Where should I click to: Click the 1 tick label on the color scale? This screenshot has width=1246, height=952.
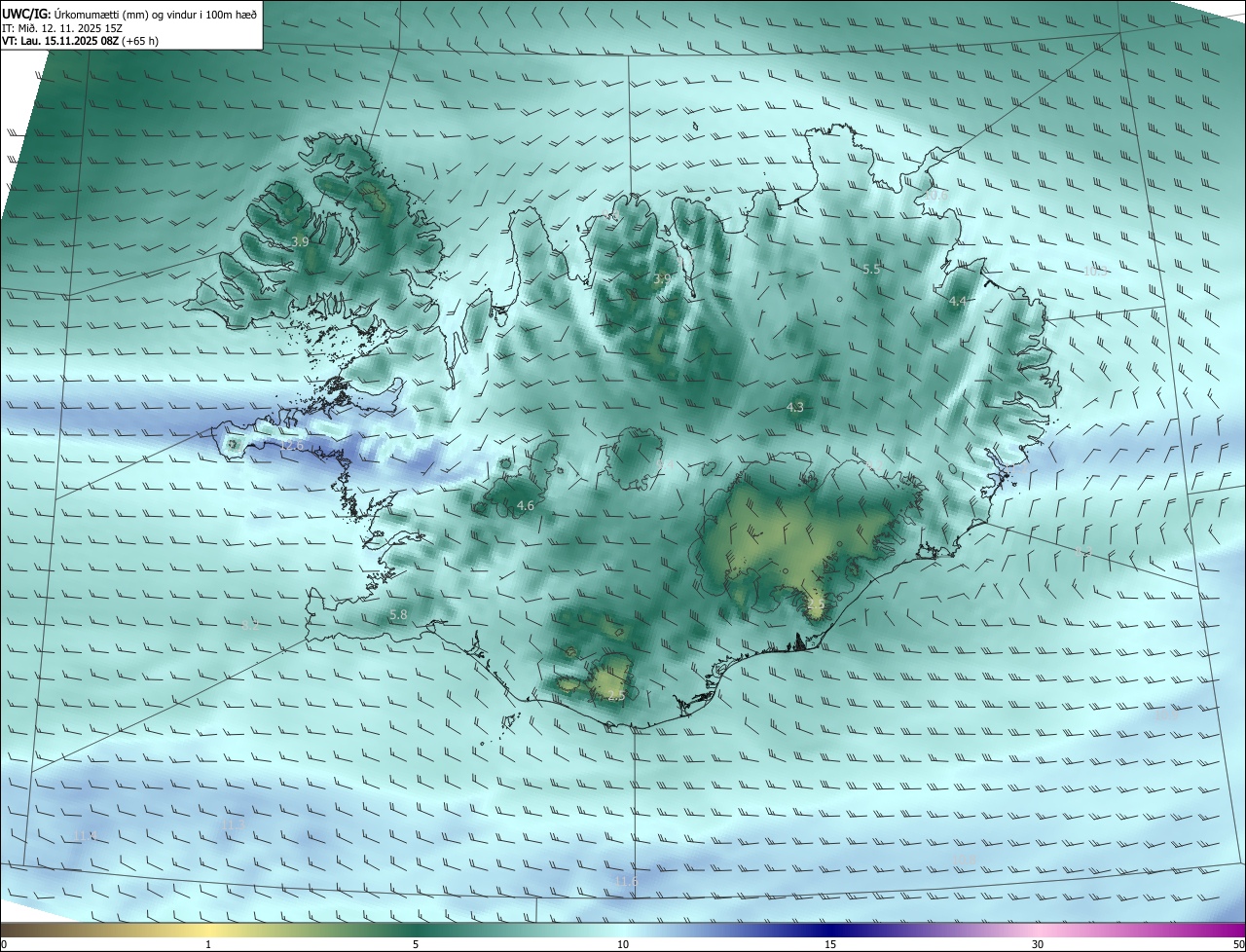pos(208,945)
